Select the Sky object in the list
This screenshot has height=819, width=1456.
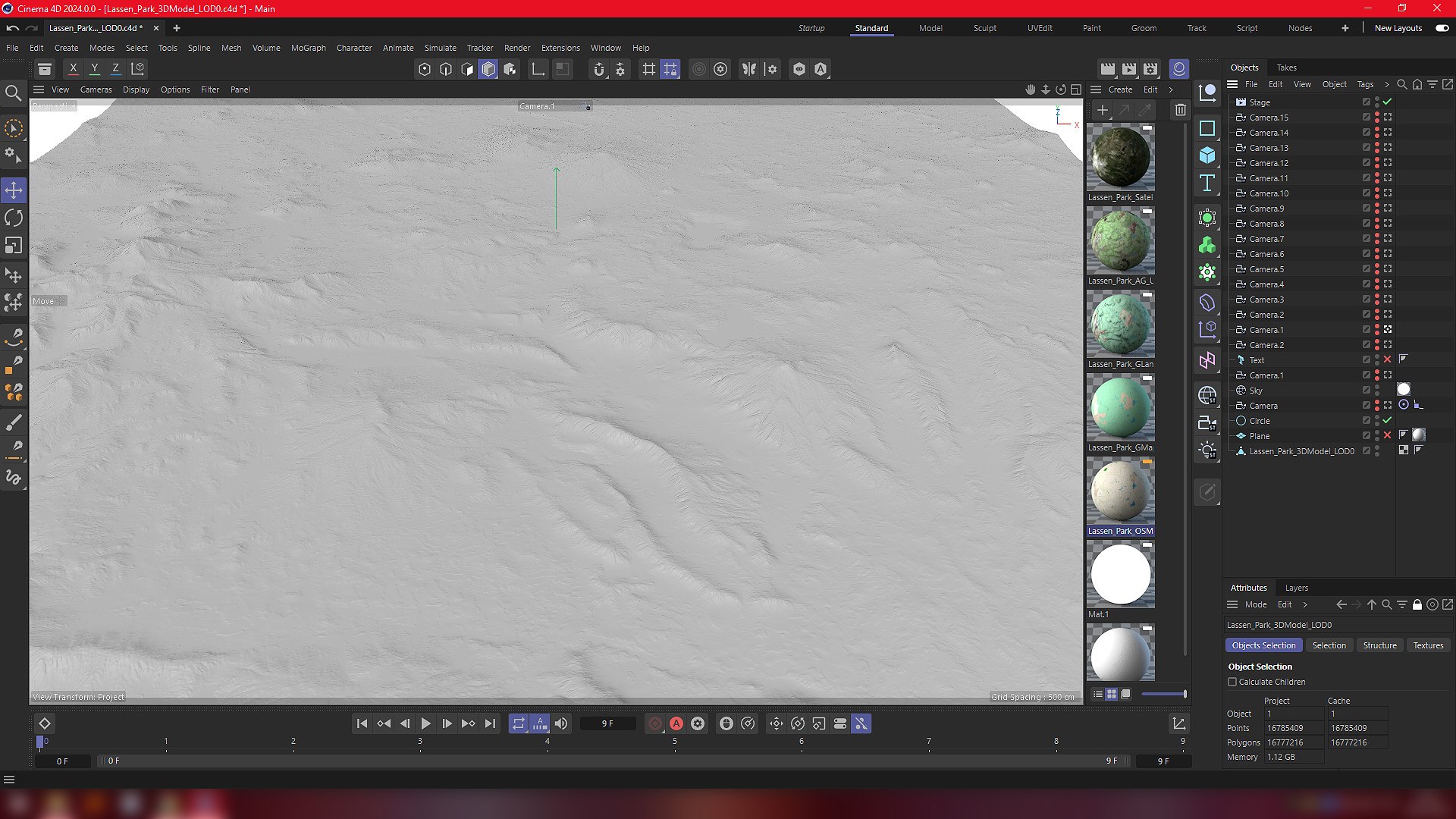pos(1256,391)
